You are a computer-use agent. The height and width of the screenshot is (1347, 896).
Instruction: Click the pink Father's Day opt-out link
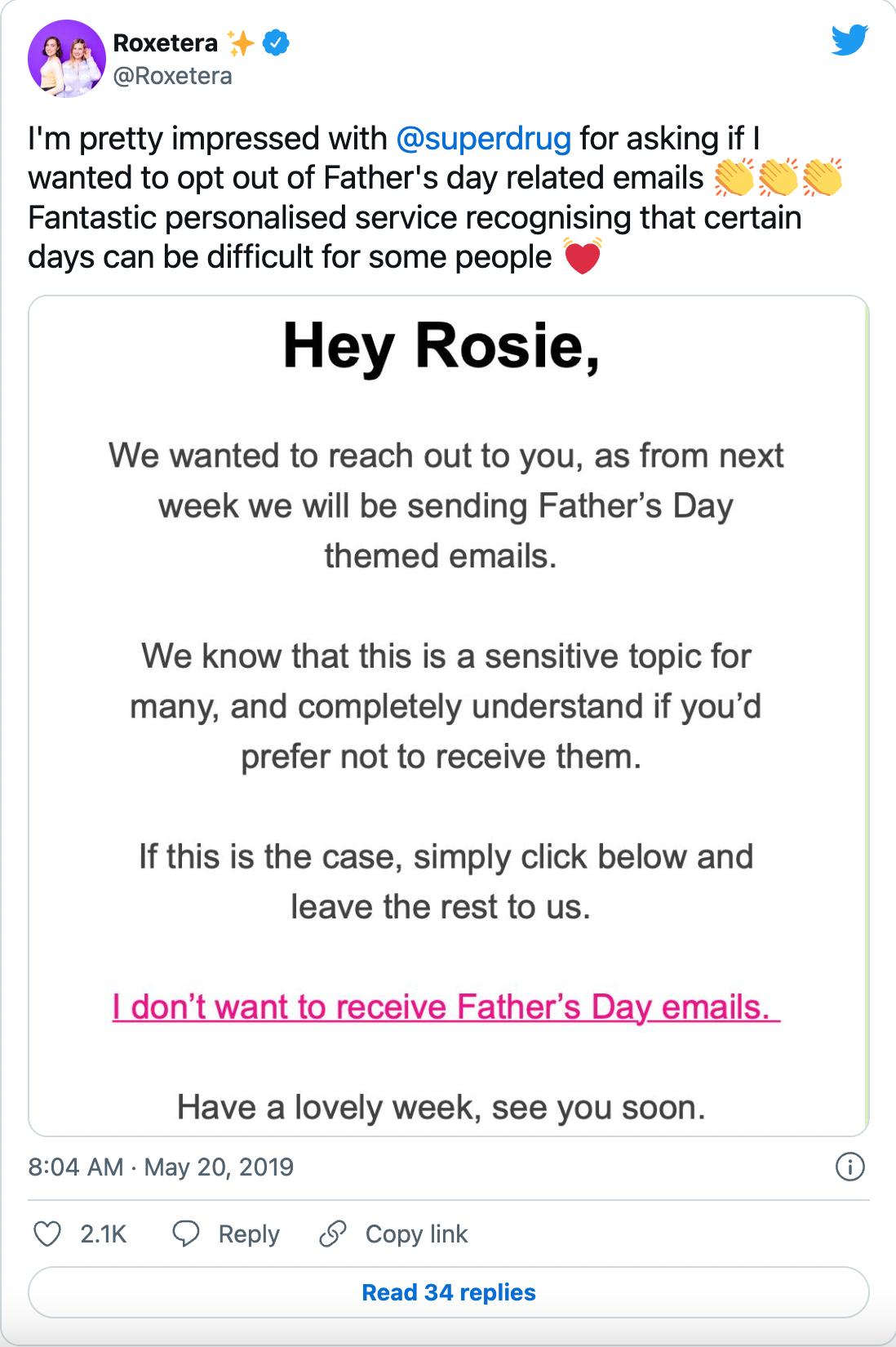446,1007
